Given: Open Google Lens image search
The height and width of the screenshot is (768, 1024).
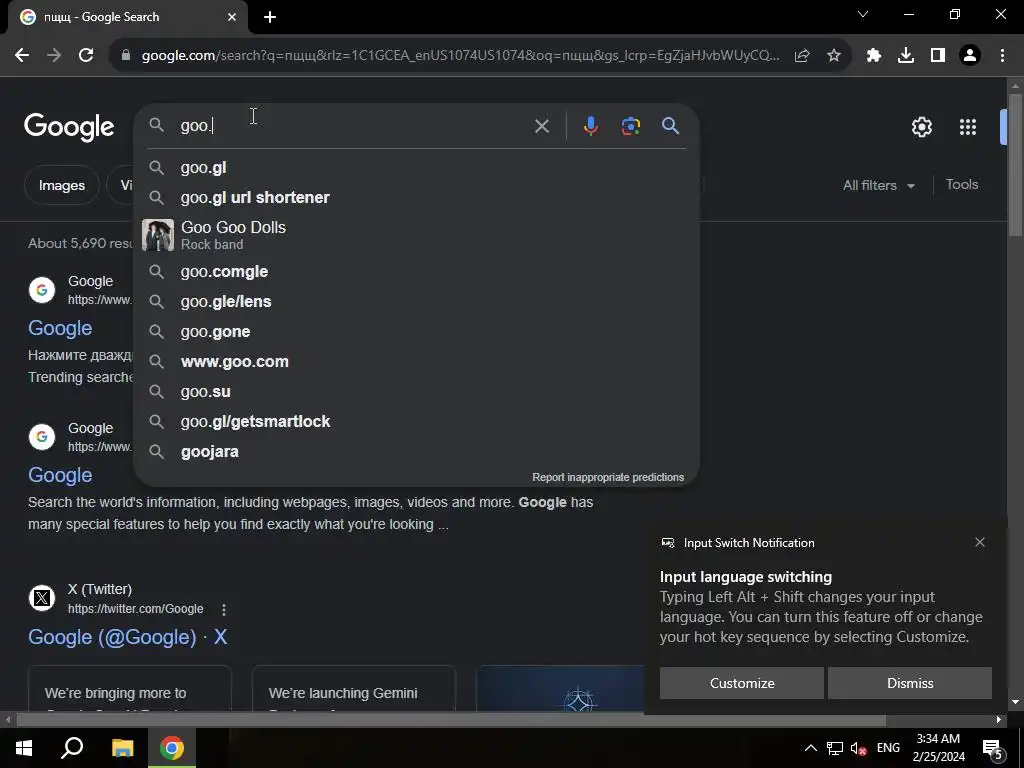Looking at the screenshot, I should [x=630, y=126].
